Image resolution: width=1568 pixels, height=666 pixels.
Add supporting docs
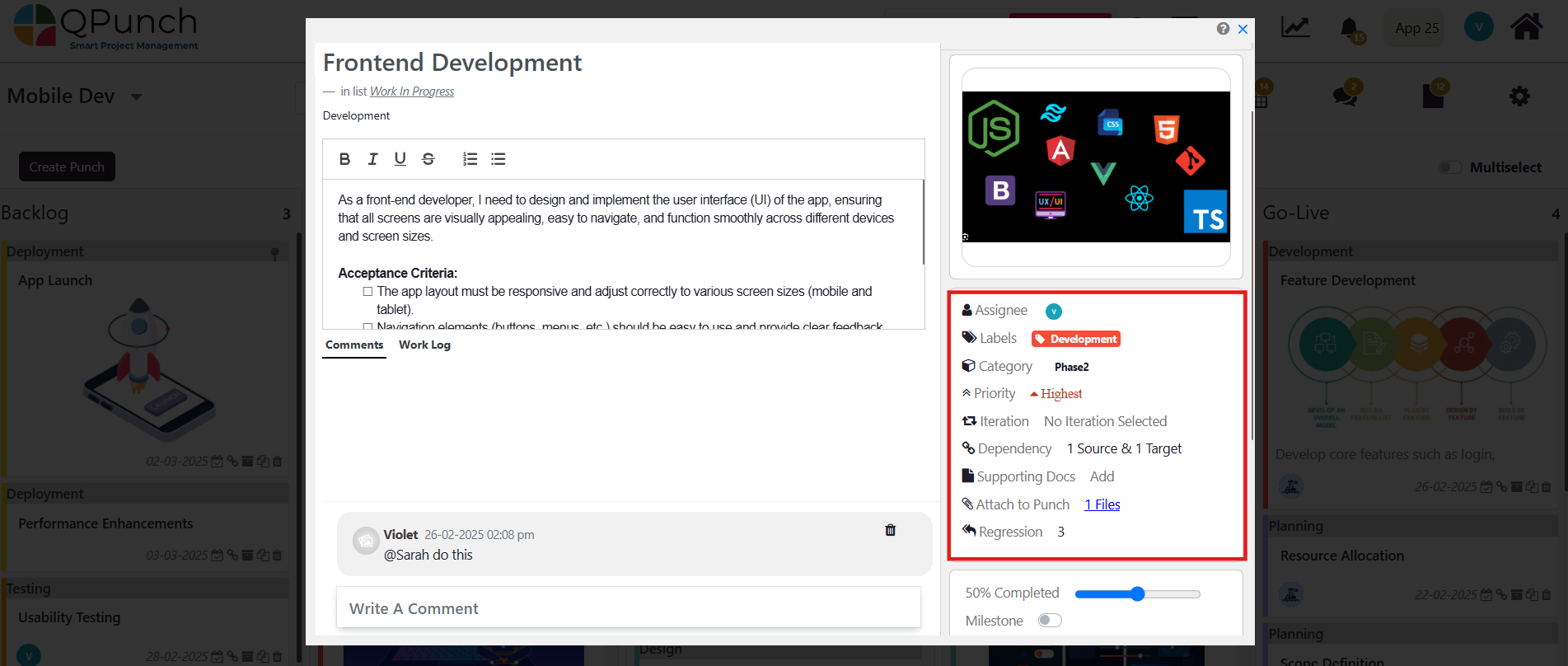[x=1102, y=476]
